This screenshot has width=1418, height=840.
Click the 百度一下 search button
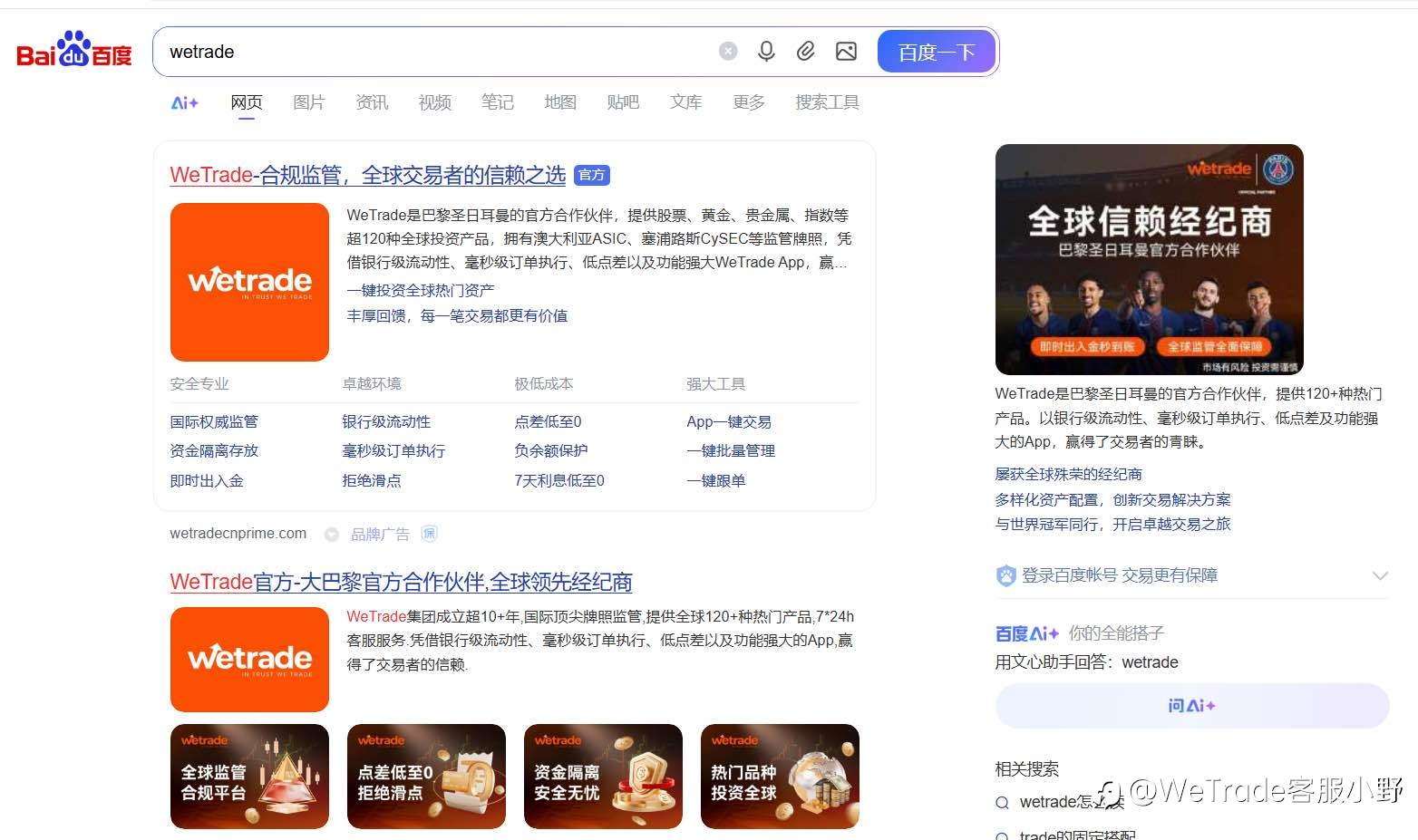937,52
